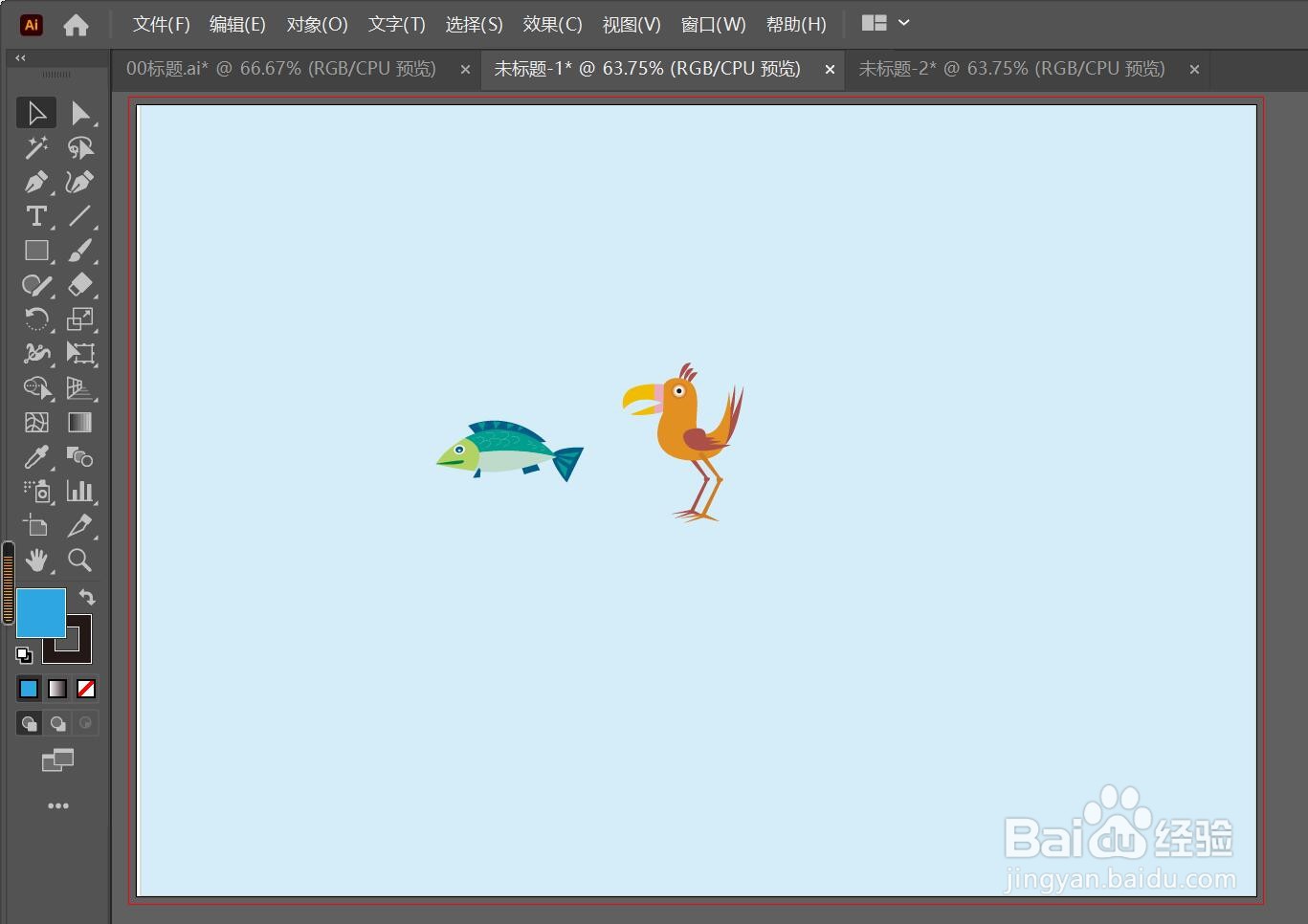Select the Column Graph tool

80,492
